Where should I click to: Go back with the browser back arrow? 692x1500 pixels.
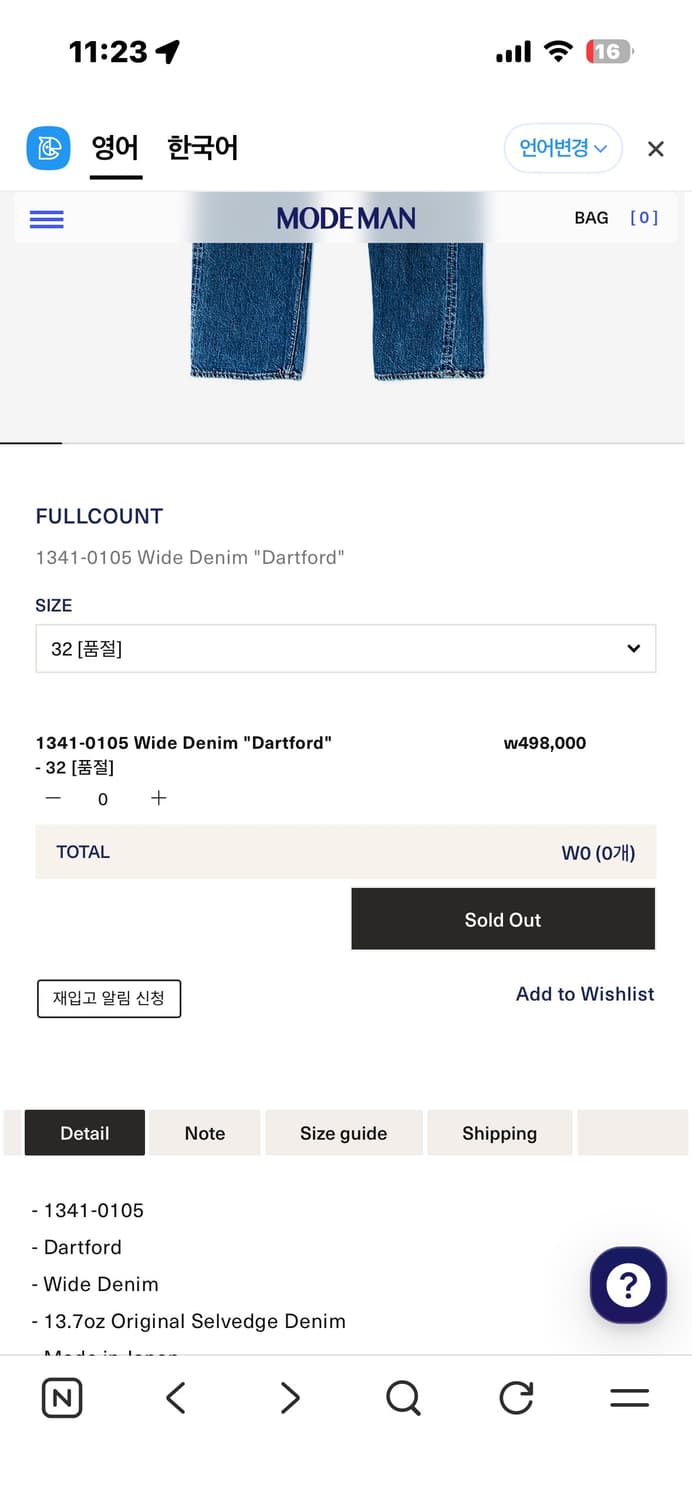[176, 1398]
